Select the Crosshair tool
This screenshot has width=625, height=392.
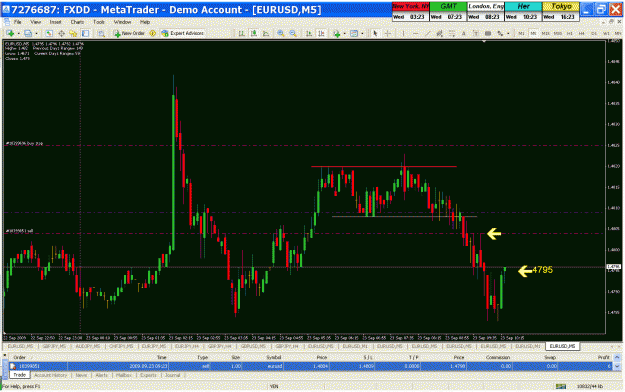[x=387, y=33]
